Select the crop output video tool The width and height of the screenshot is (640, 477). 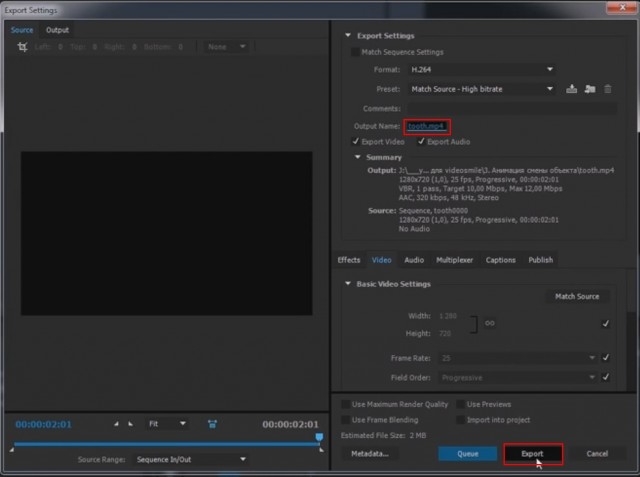click(22, 47)
